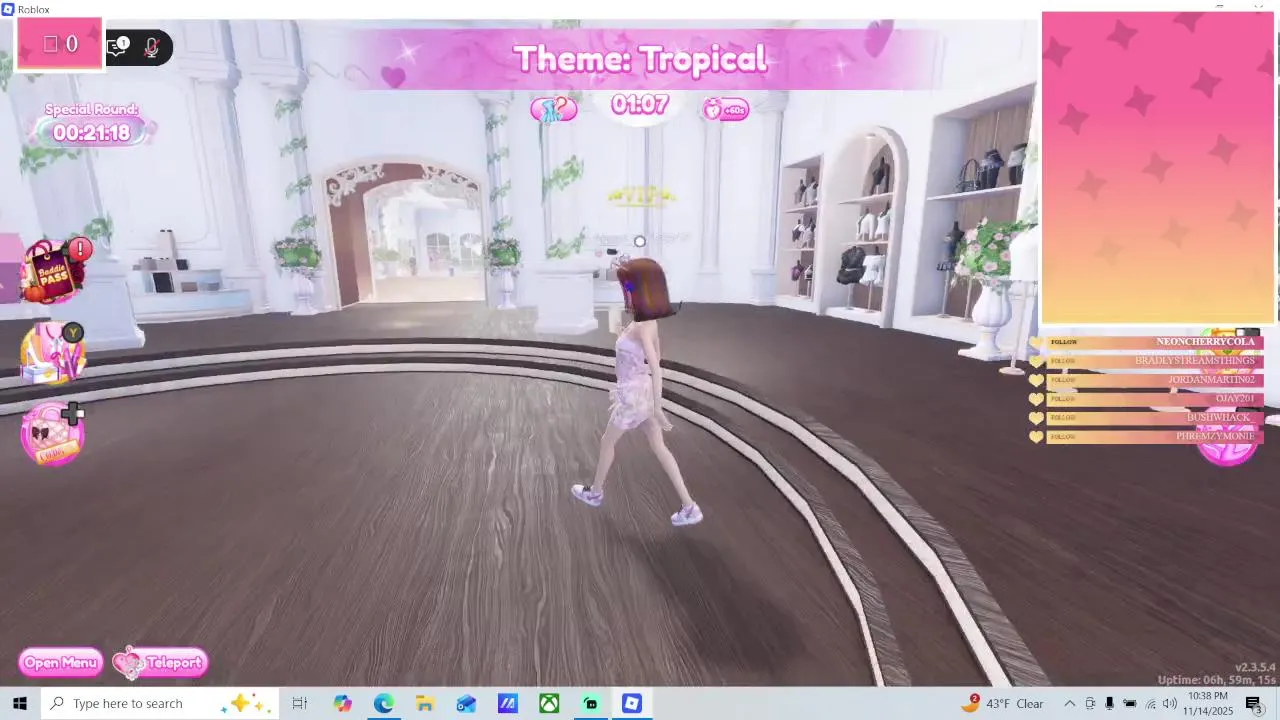The image size is (1280, 720).
Task: Open the pink codes gift icon
Action: 53,433
